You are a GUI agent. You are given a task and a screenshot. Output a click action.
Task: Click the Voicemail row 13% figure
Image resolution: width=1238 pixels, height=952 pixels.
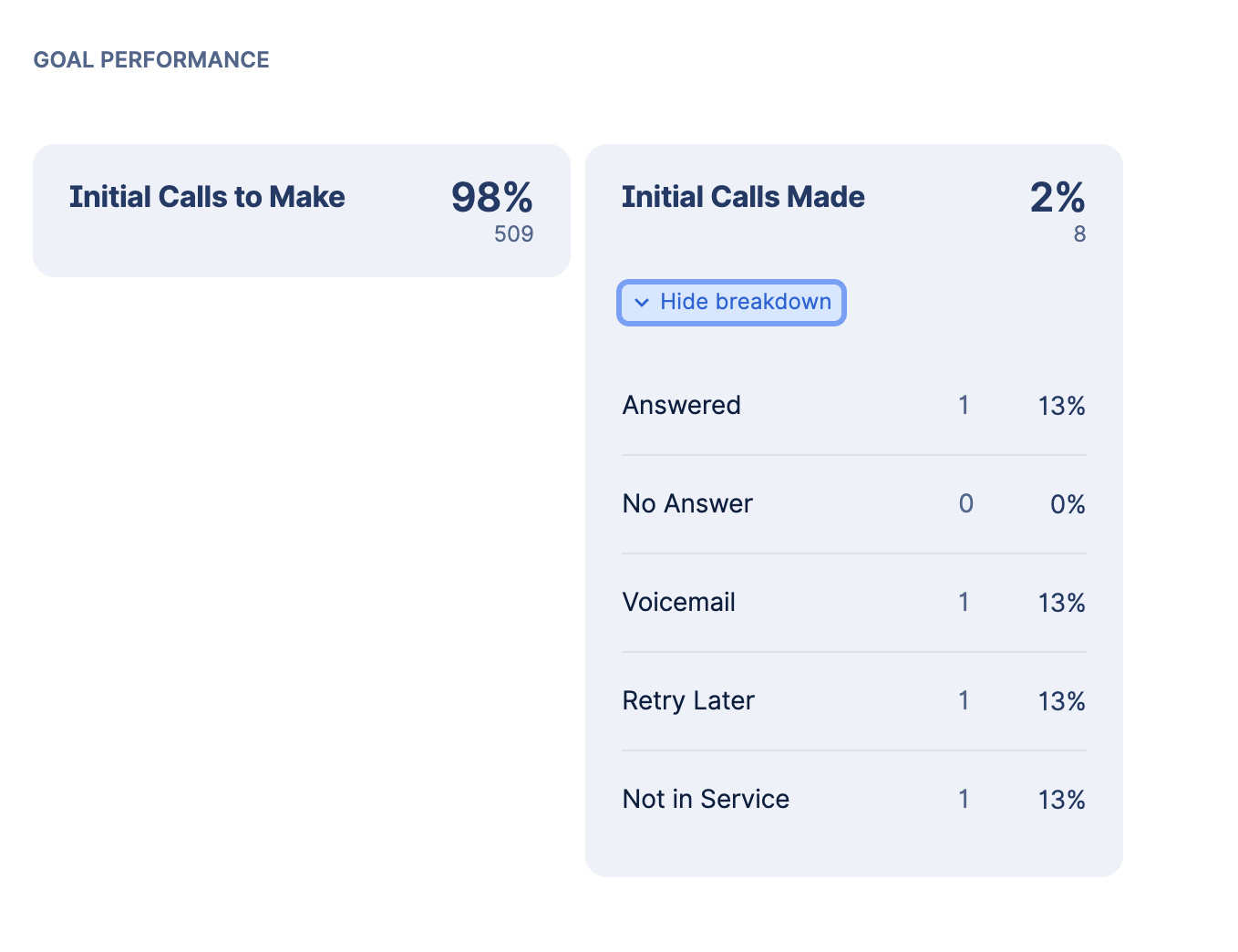[x=1061, y=603]
